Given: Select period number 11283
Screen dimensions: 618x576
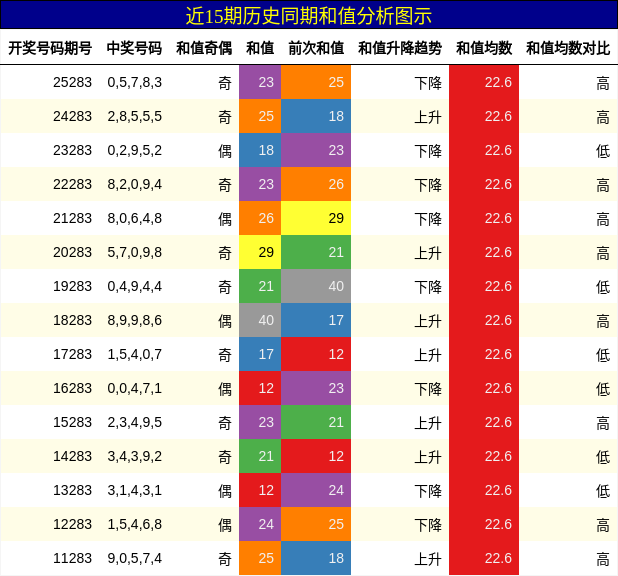Looking at the screenshot, I should 73,558.
